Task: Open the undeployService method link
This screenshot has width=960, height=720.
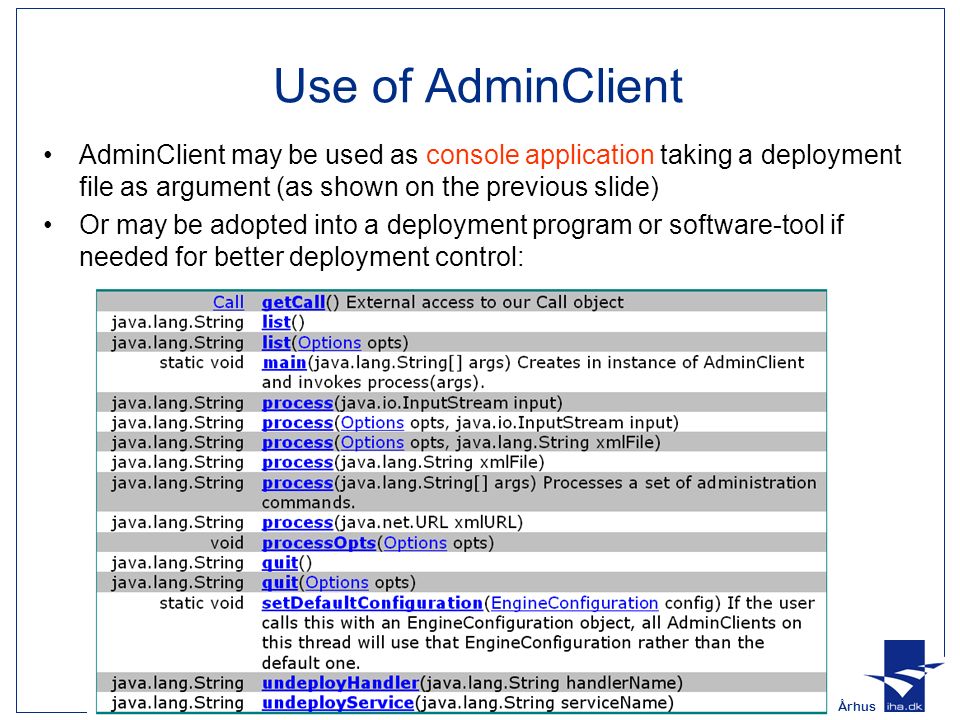Action: click(338, 703)
